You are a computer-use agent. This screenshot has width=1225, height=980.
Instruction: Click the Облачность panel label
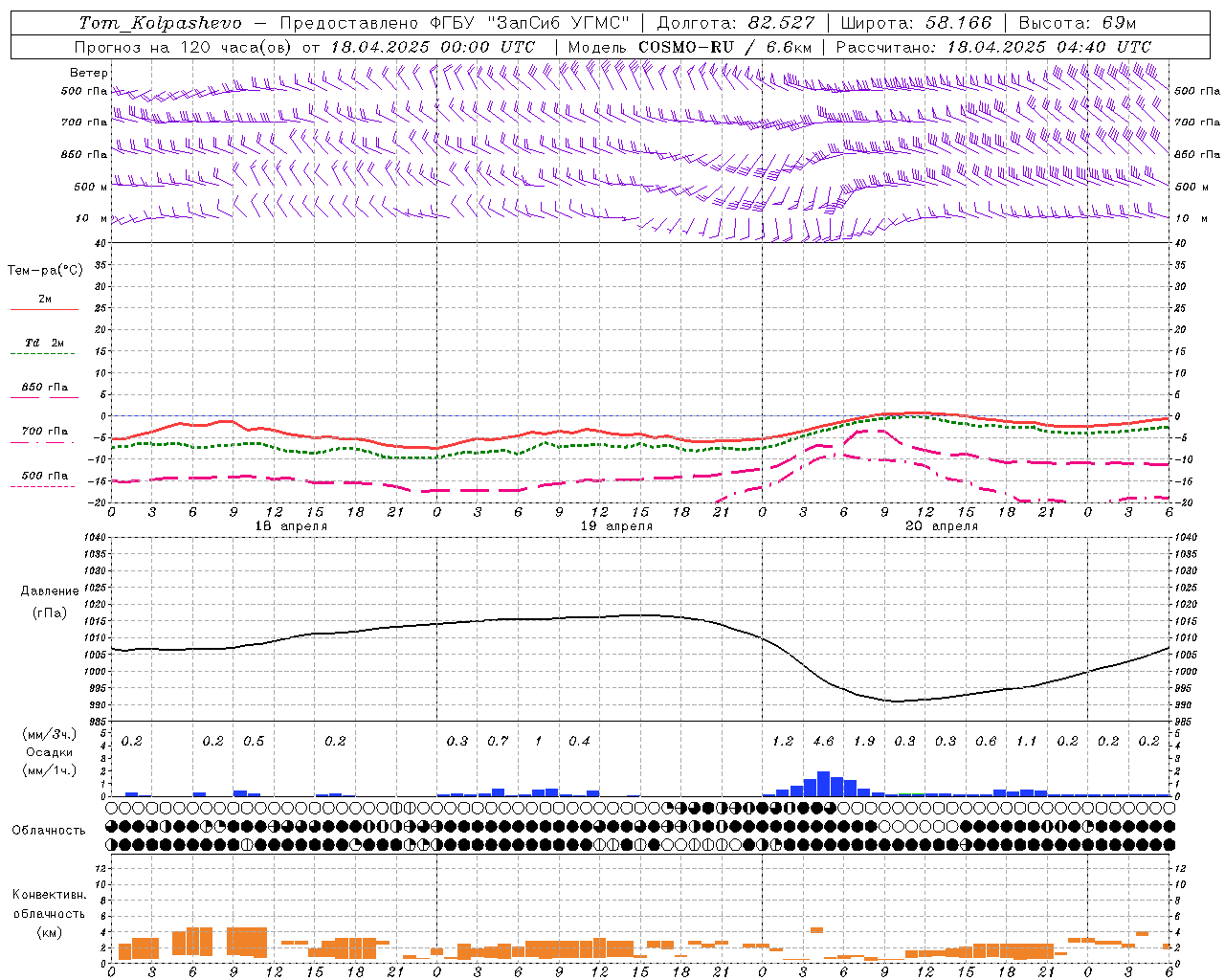pyautogui.click(x=49, y=831)
